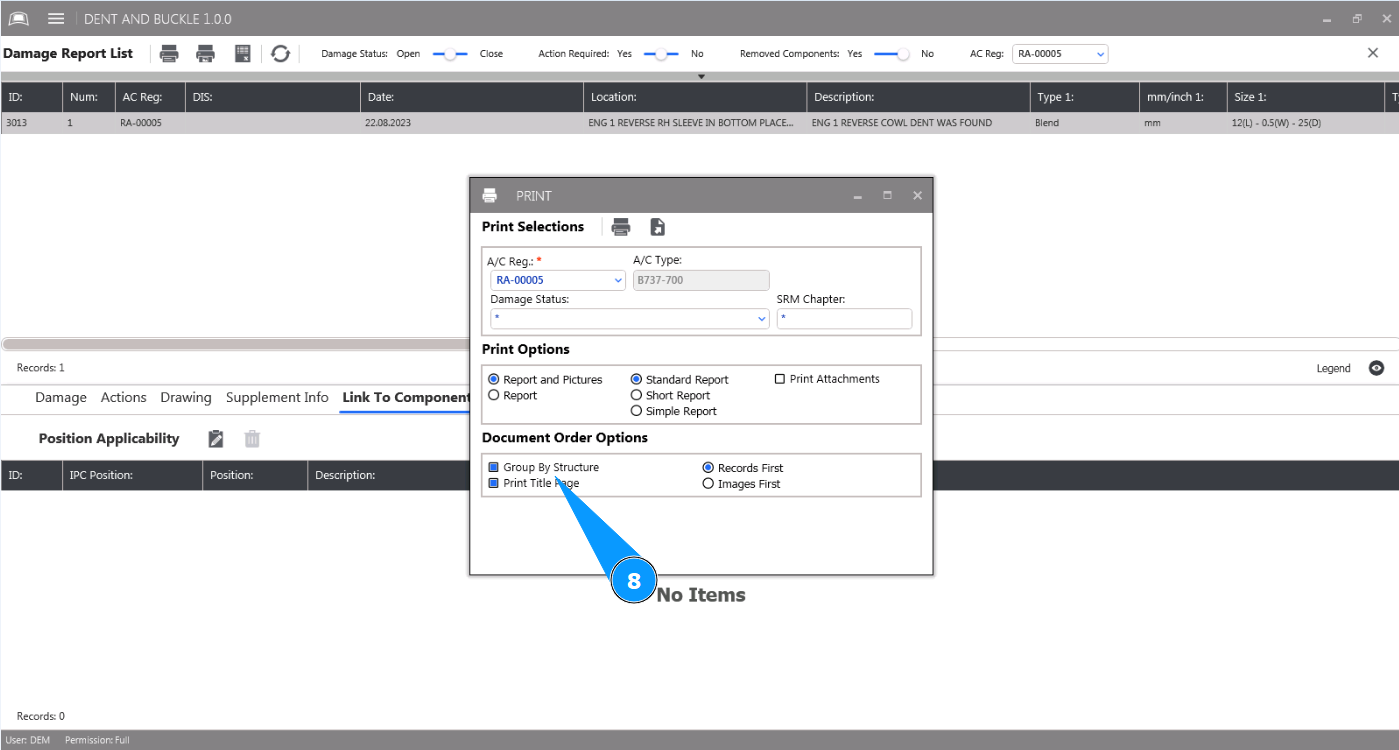Viewport: 1399px width, 750px height.
Task: Minimize the PRINT dialog
Action: pos(858,196)
